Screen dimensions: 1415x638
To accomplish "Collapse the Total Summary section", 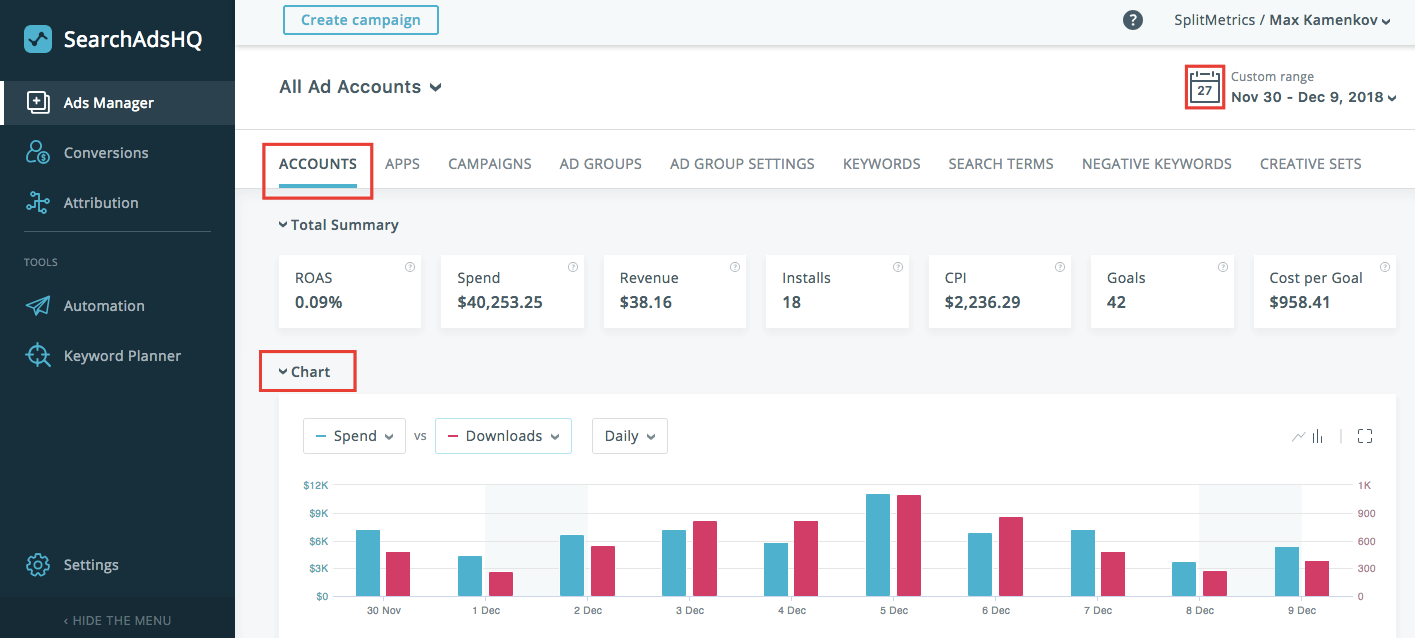I will pyautogui.click(x=338, y=225).
